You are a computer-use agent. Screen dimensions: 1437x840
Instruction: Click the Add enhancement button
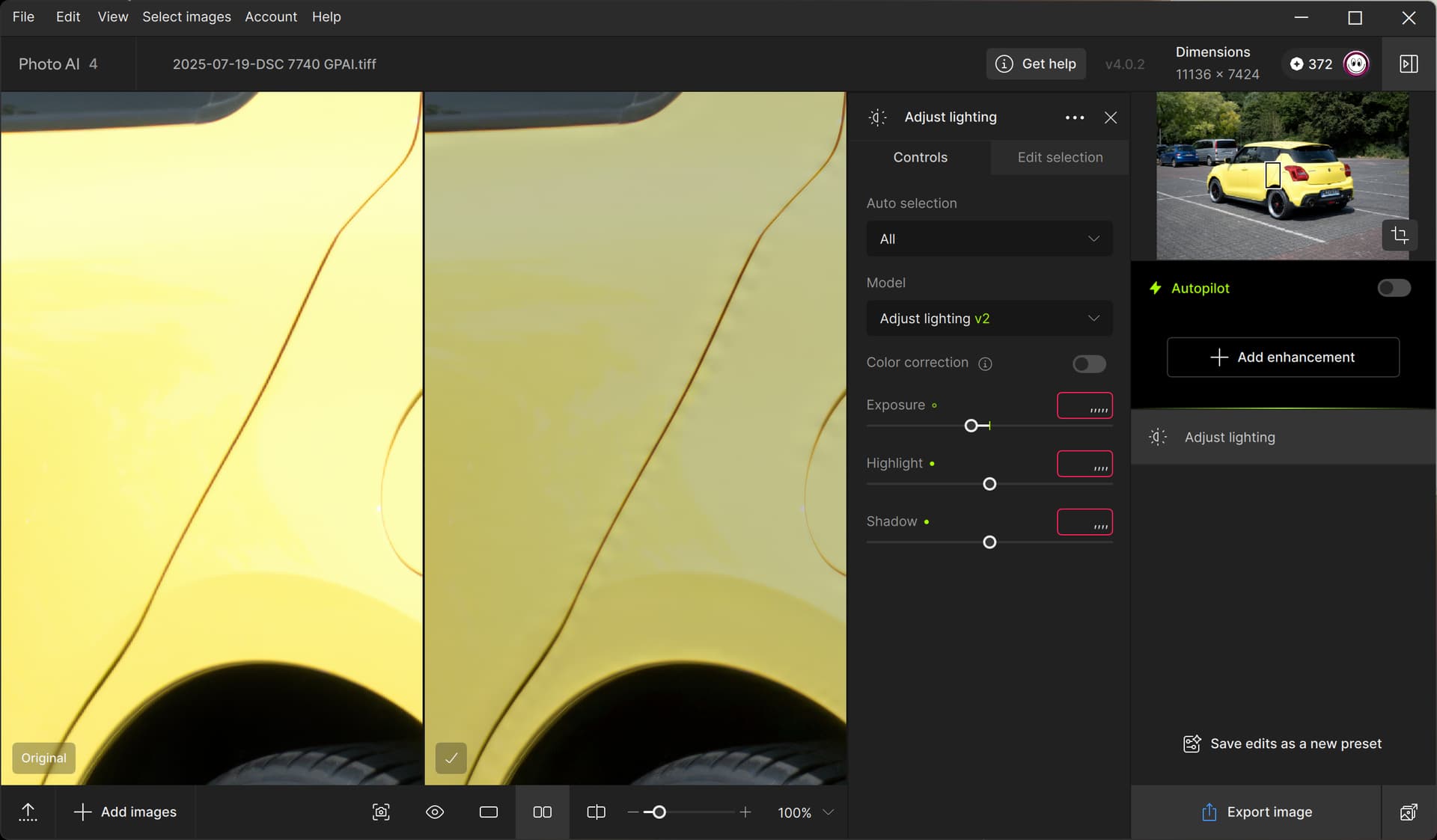point(1283,358)
